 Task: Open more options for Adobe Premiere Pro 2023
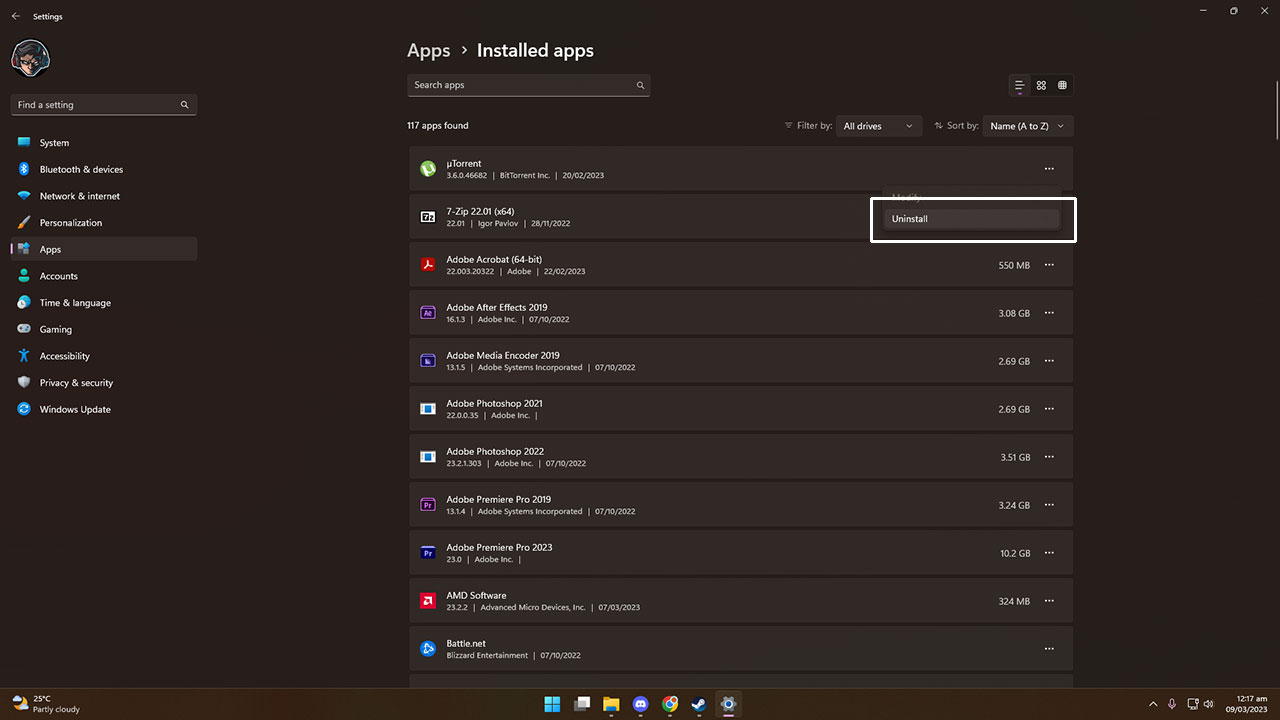click(x=1049, y=553)
